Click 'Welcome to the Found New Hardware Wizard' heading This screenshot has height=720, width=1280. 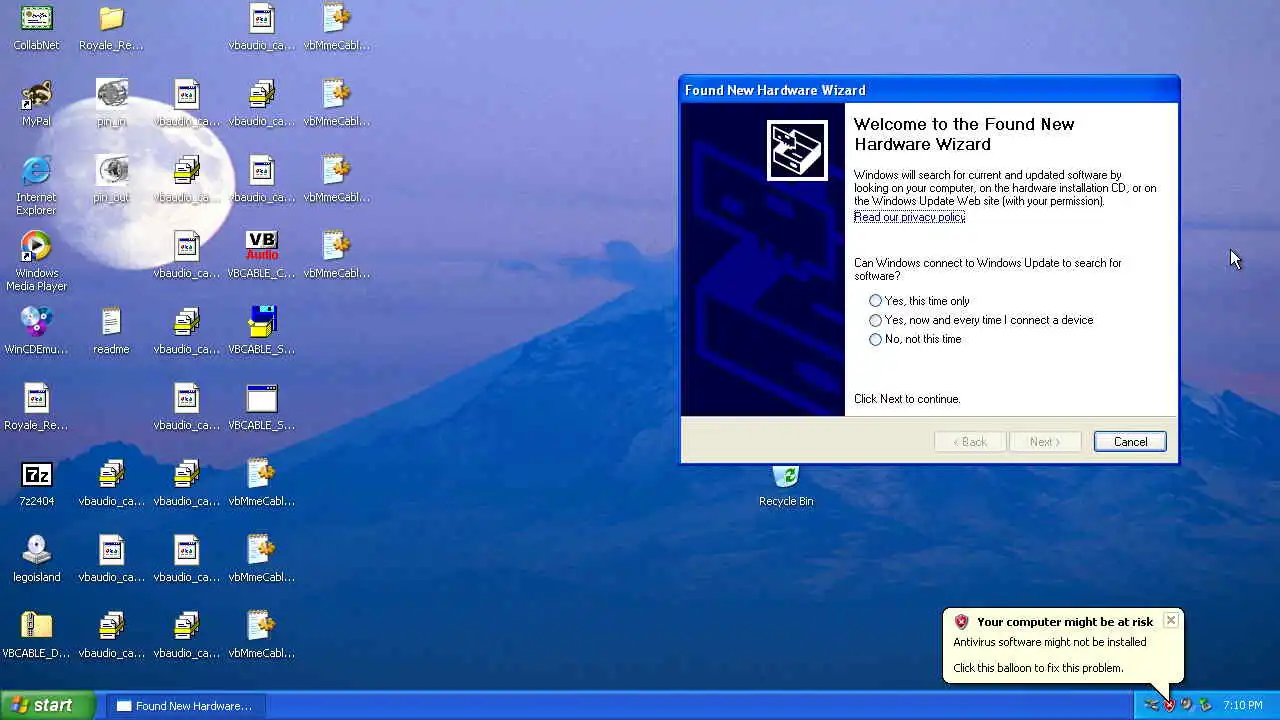964,134
